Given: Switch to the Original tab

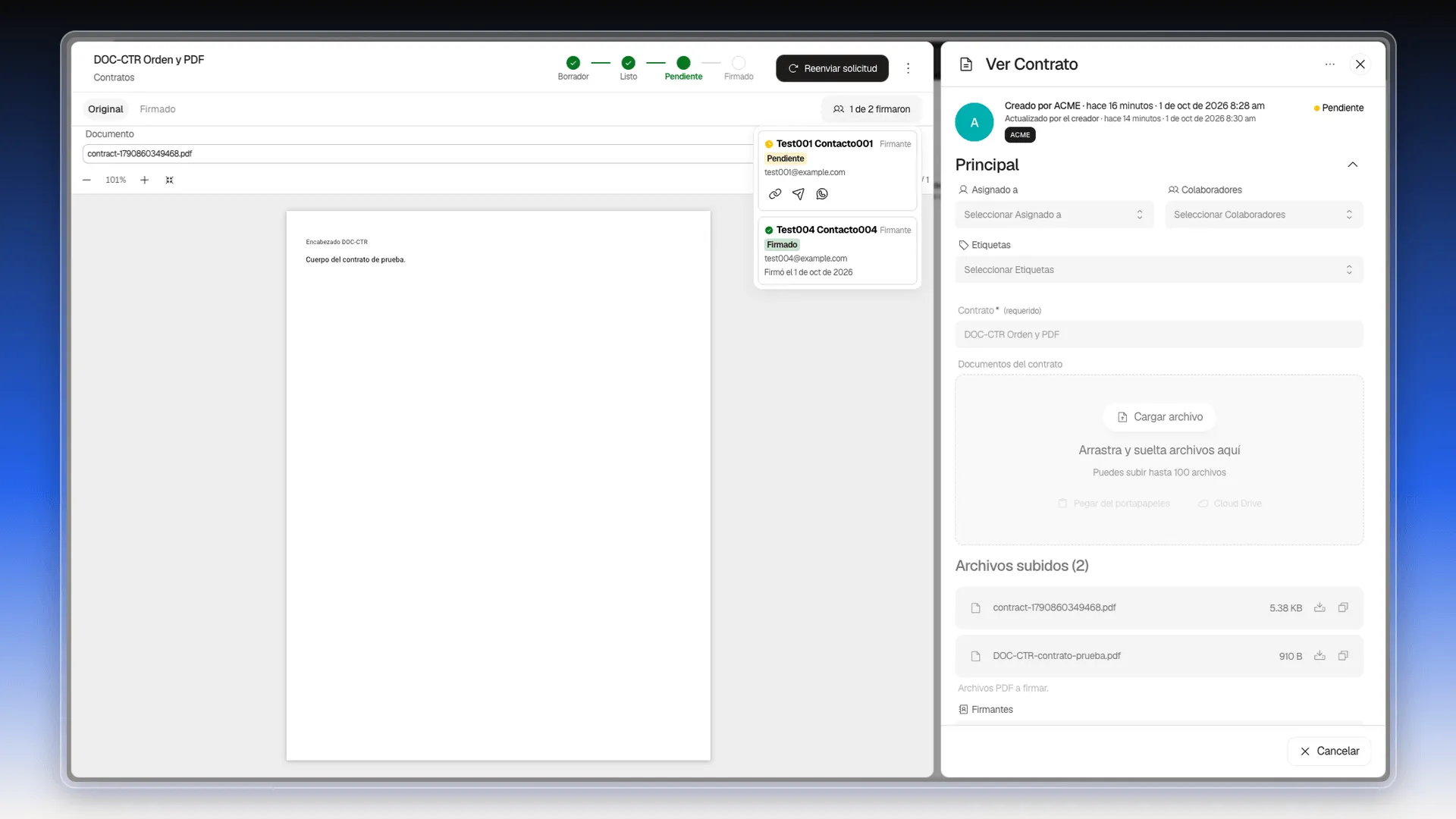Looking at the screenshot, I should (105, 109).
